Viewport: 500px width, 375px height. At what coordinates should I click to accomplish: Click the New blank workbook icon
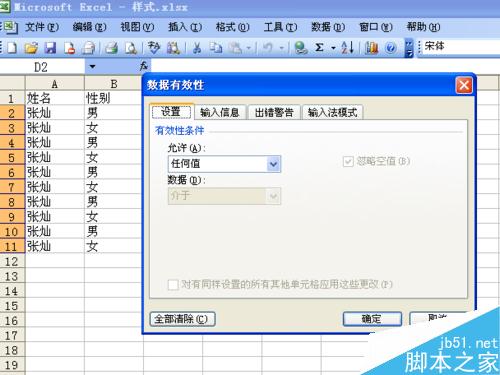[x=12, y=48]
